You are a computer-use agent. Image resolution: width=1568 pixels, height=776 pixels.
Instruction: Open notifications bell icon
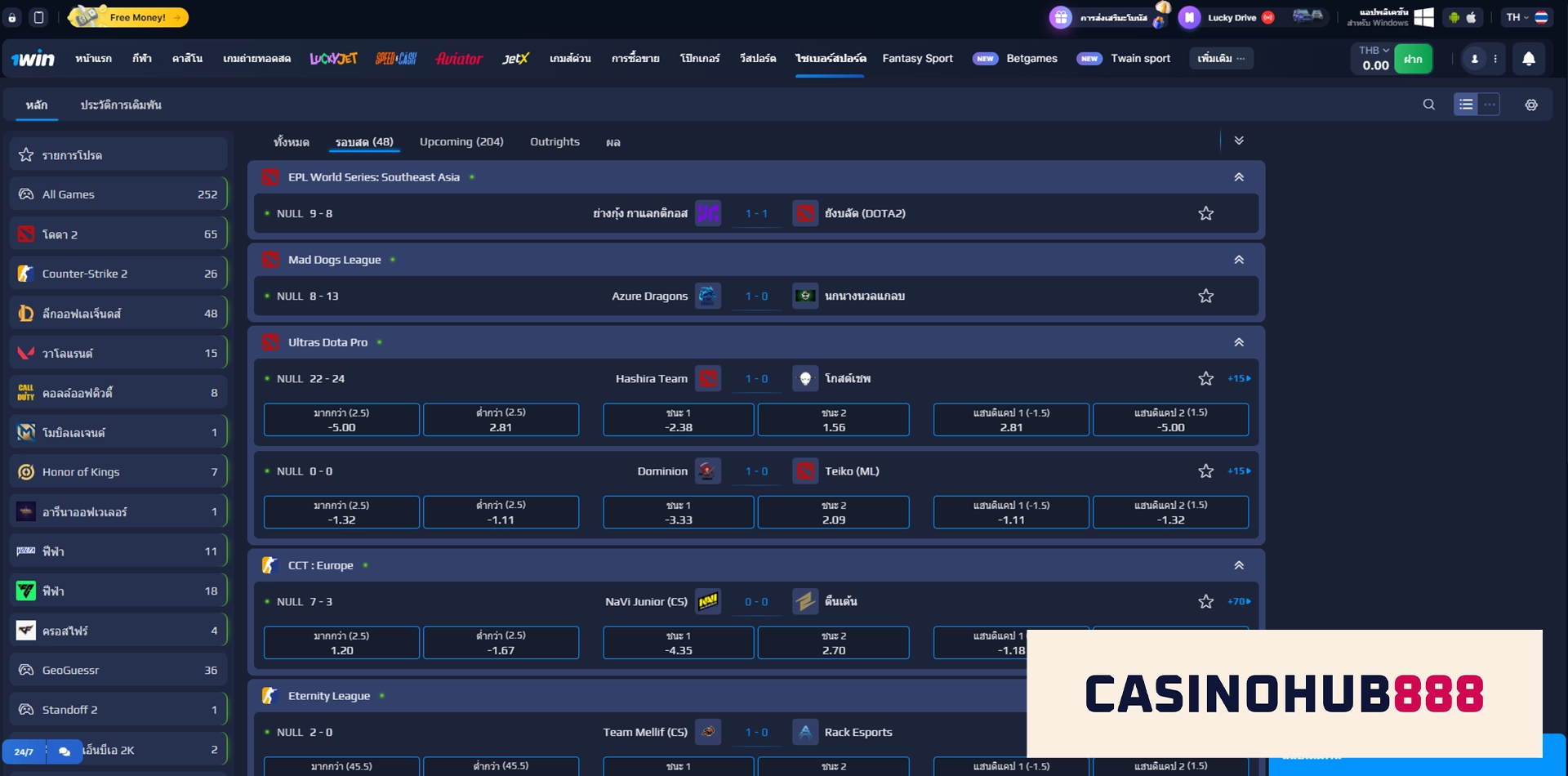[1529, 59]
